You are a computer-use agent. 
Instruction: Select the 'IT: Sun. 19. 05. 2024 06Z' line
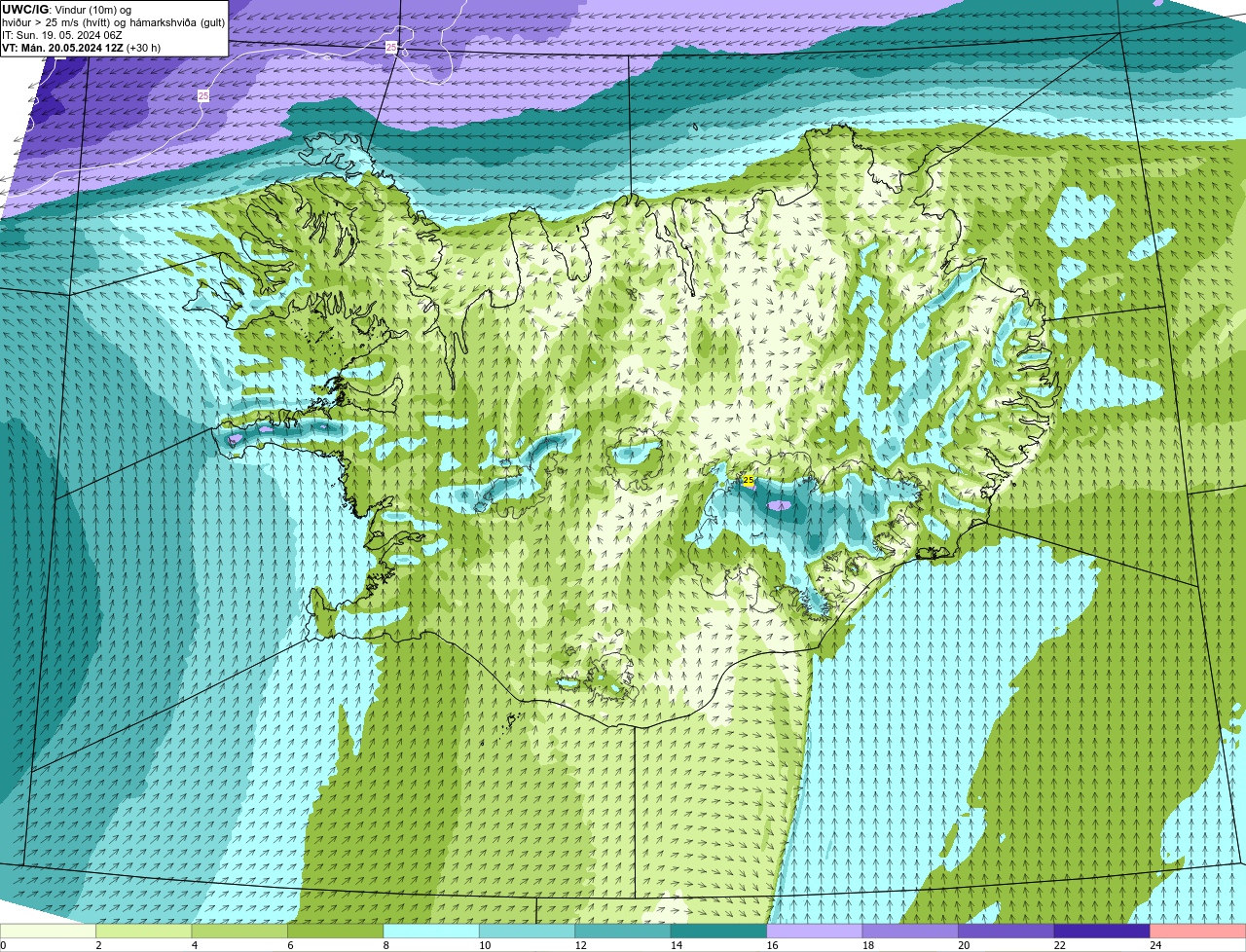point(62,35)
